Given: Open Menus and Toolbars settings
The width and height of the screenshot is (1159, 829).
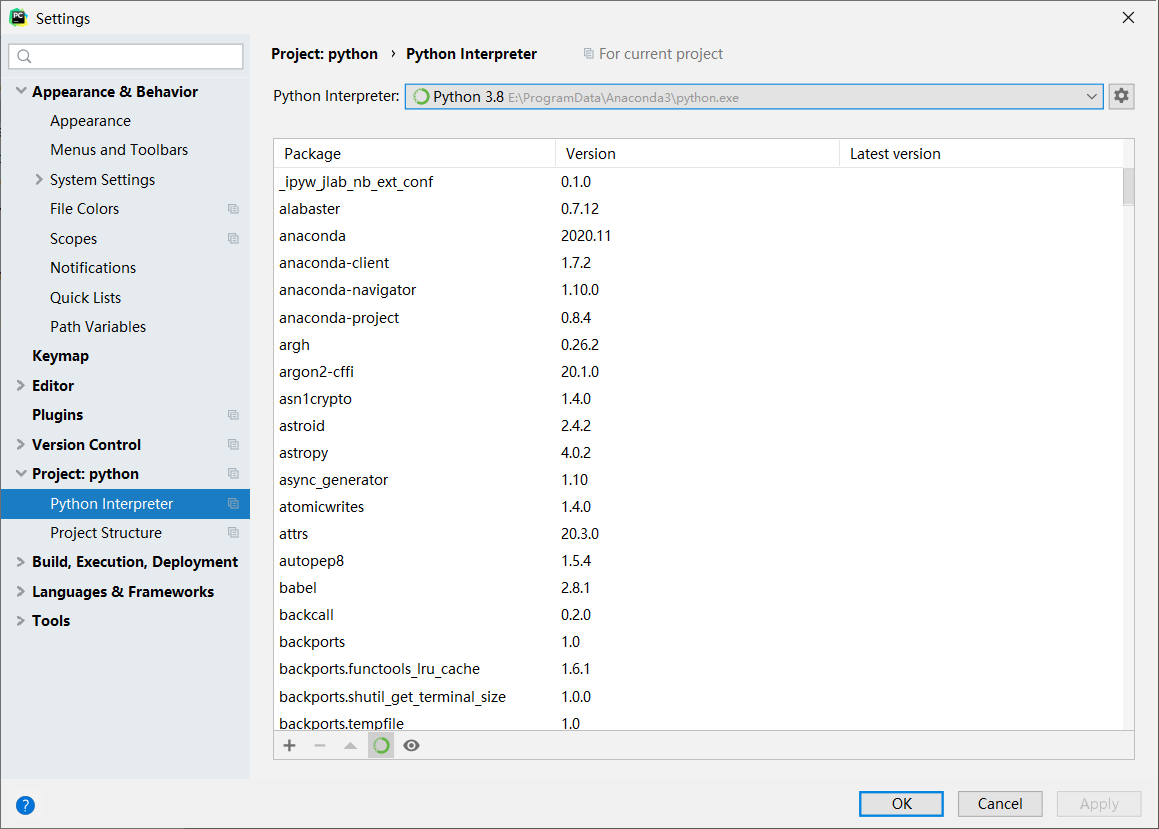Looking at the screenshot, I should coord(119,150).
